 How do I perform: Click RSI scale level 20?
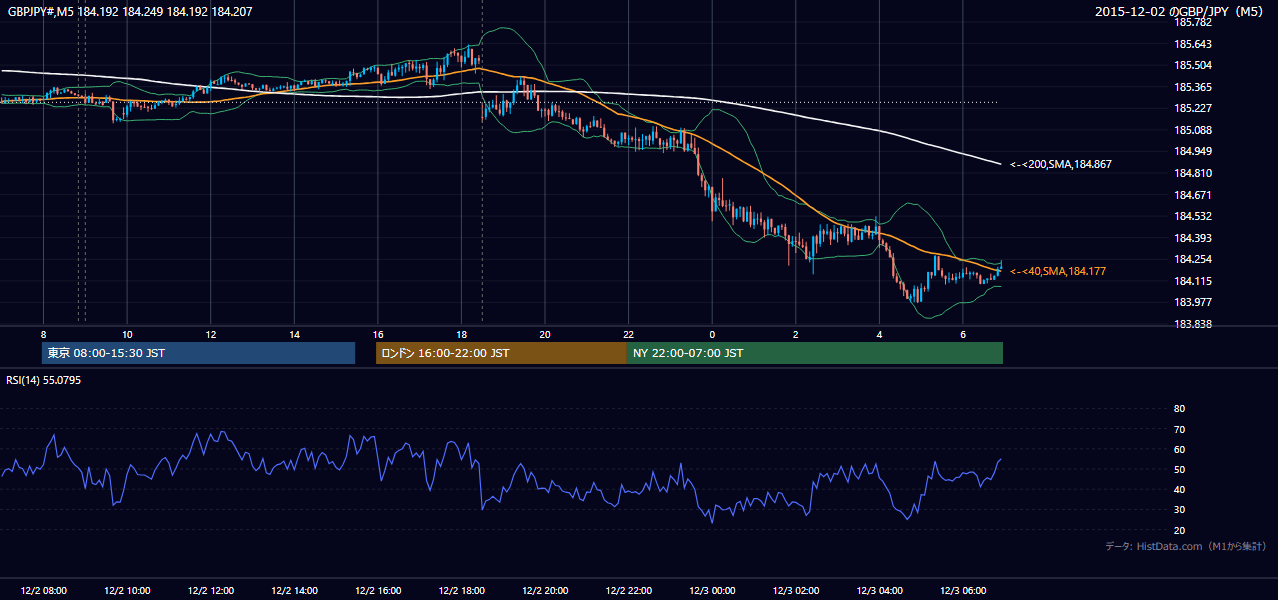point(1179,530)
